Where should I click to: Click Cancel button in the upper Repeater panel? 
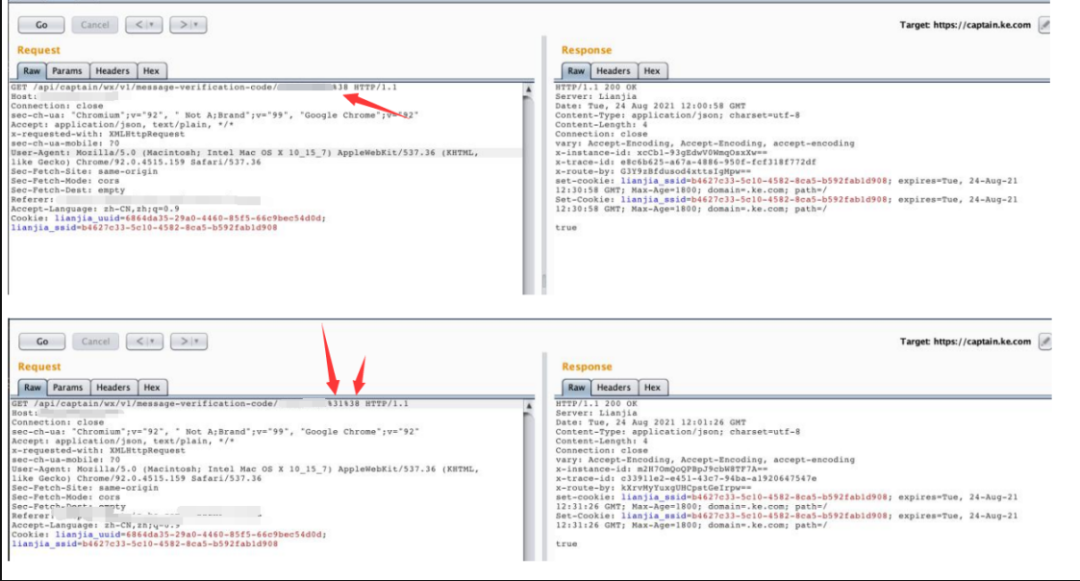[x=95, y=25]
